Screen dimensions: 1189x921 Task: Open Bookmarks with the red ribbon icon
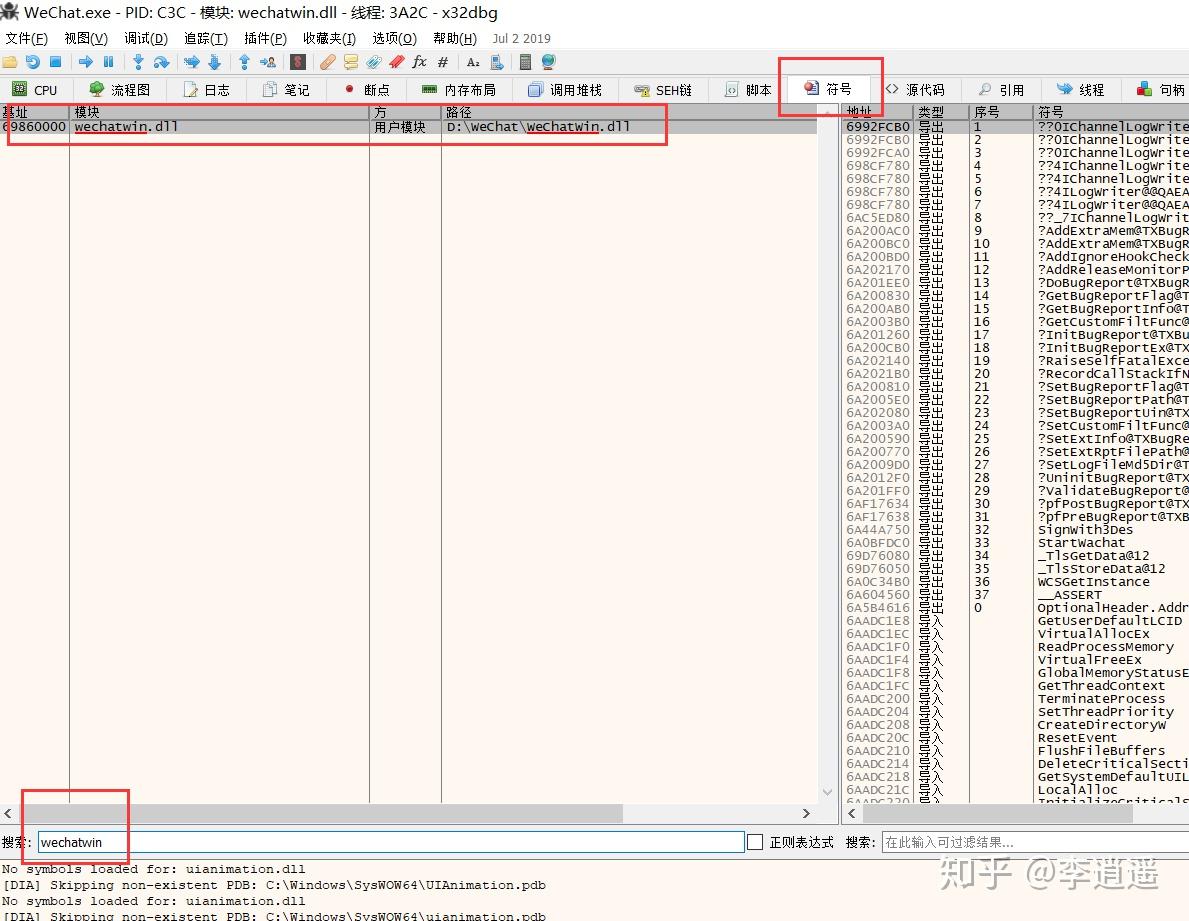click(x=397, y=62)
